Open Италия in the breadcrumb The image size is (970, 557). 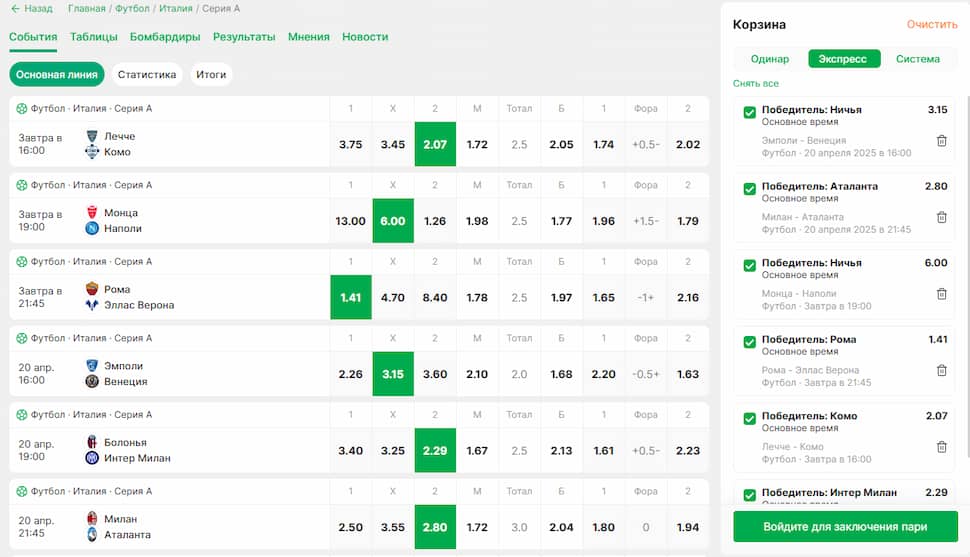(x=176, y=9)
